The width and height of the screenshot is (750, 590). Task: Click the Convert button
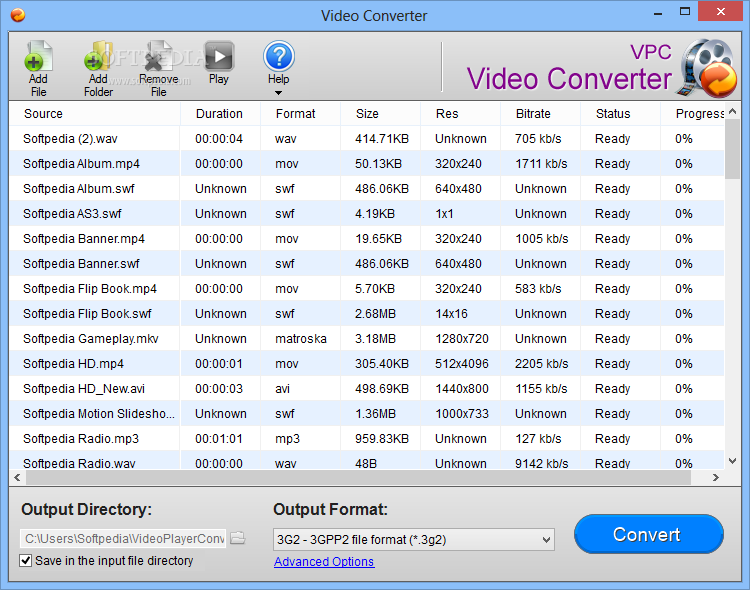649,534
